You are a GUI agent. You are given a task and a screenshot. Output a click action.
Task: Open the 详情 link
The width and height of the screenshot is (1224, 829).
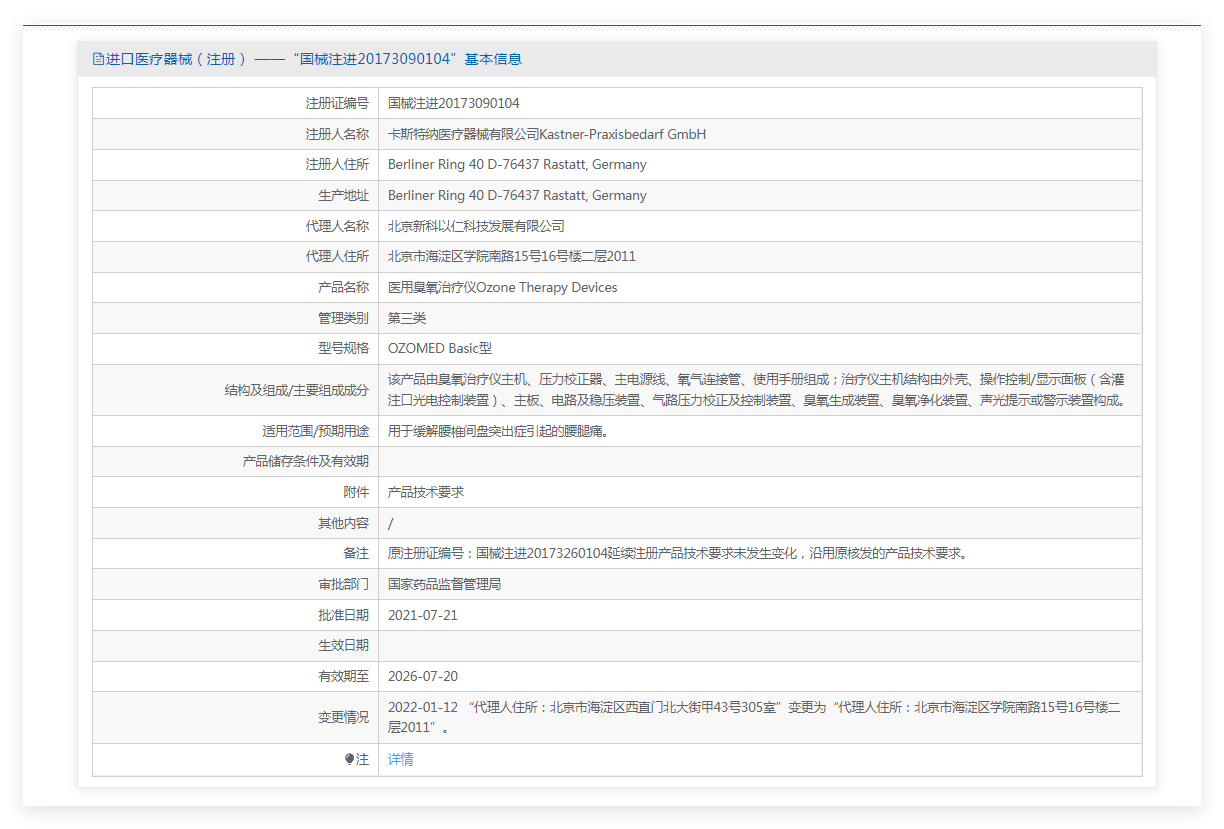click(x=401, y=760)
